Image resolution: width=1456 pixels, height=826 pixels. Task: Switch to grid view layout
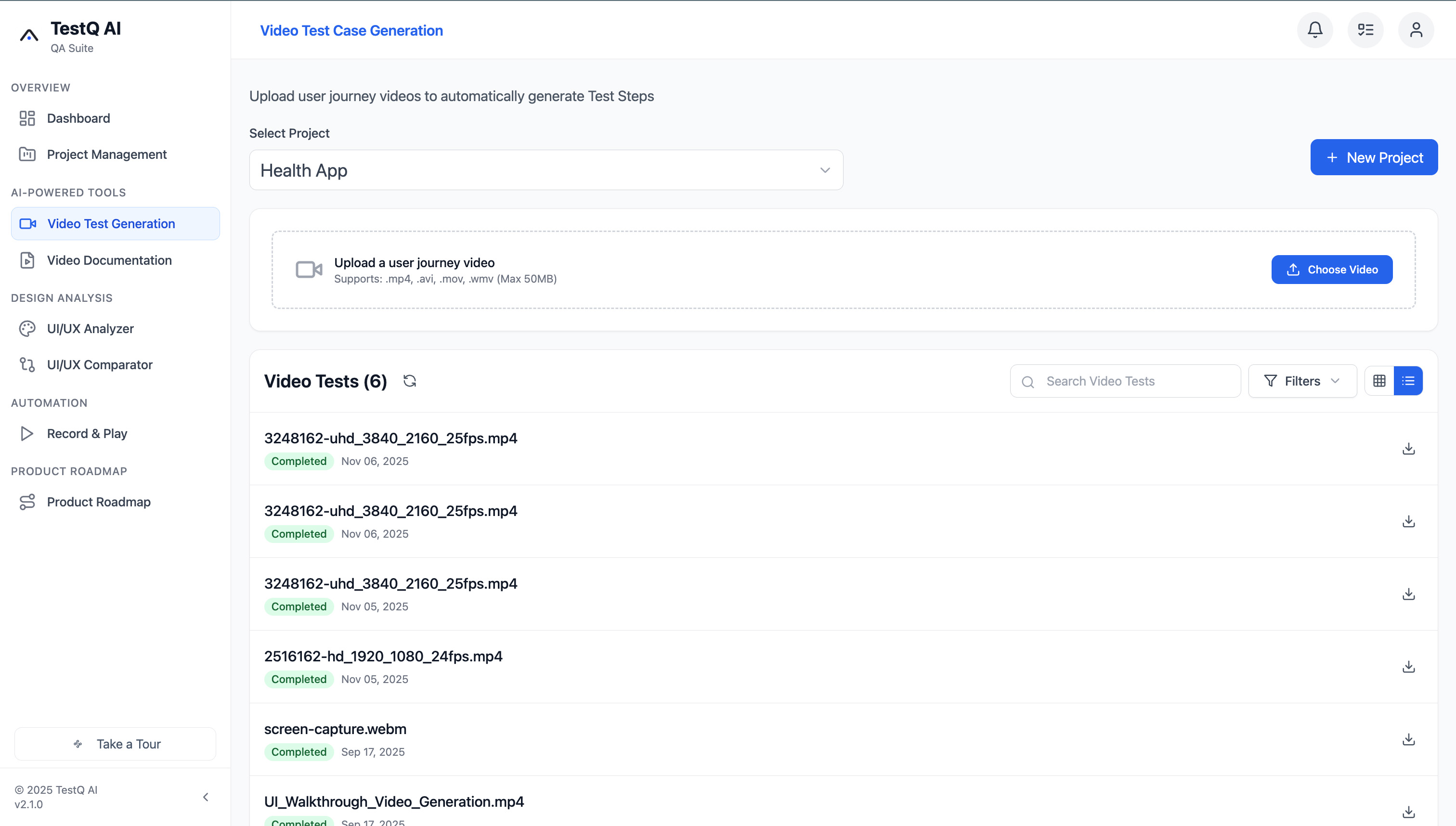[1379, 381]
